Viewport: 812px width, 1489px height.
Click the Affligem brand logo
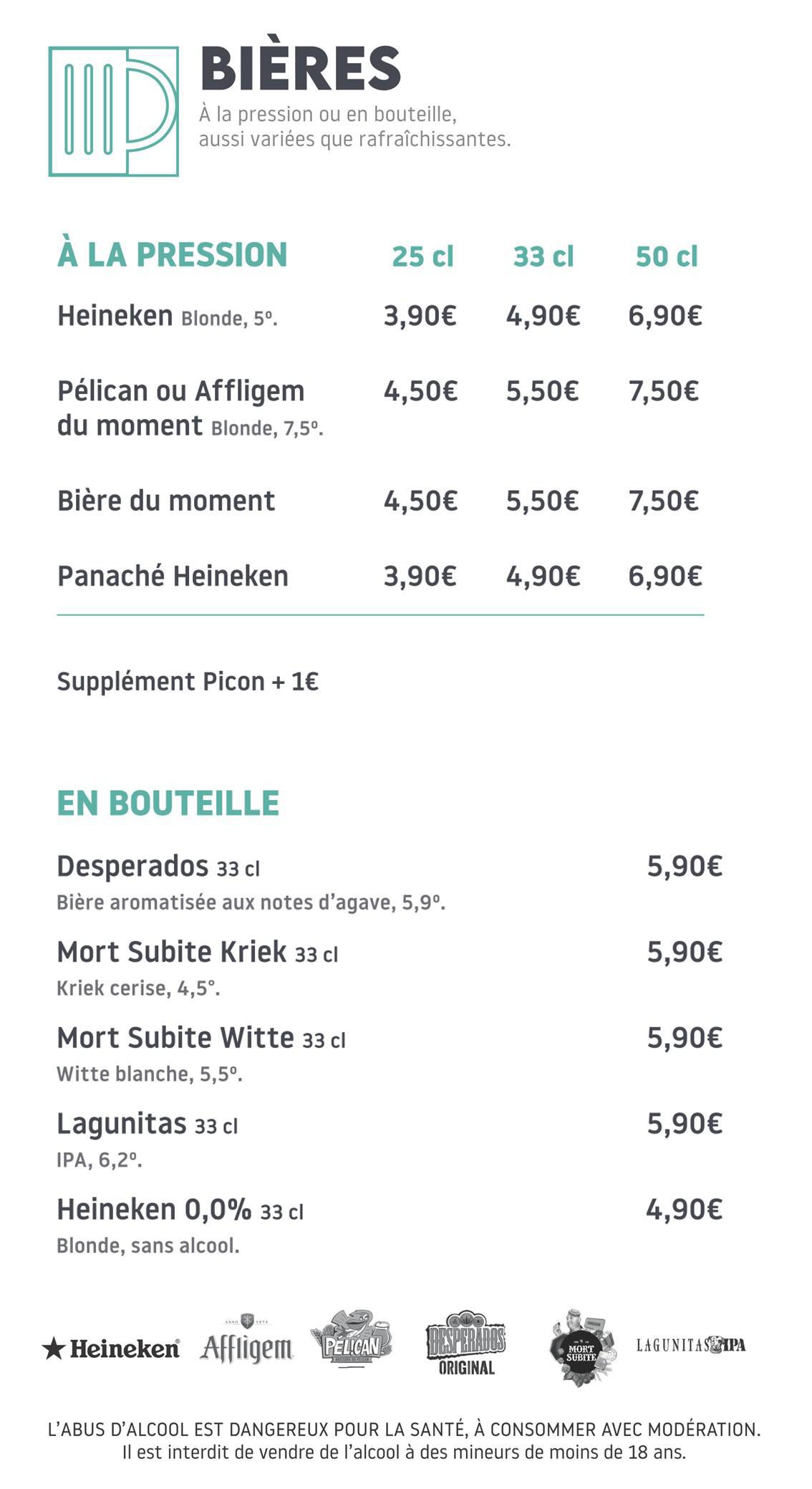[246, 1343]
